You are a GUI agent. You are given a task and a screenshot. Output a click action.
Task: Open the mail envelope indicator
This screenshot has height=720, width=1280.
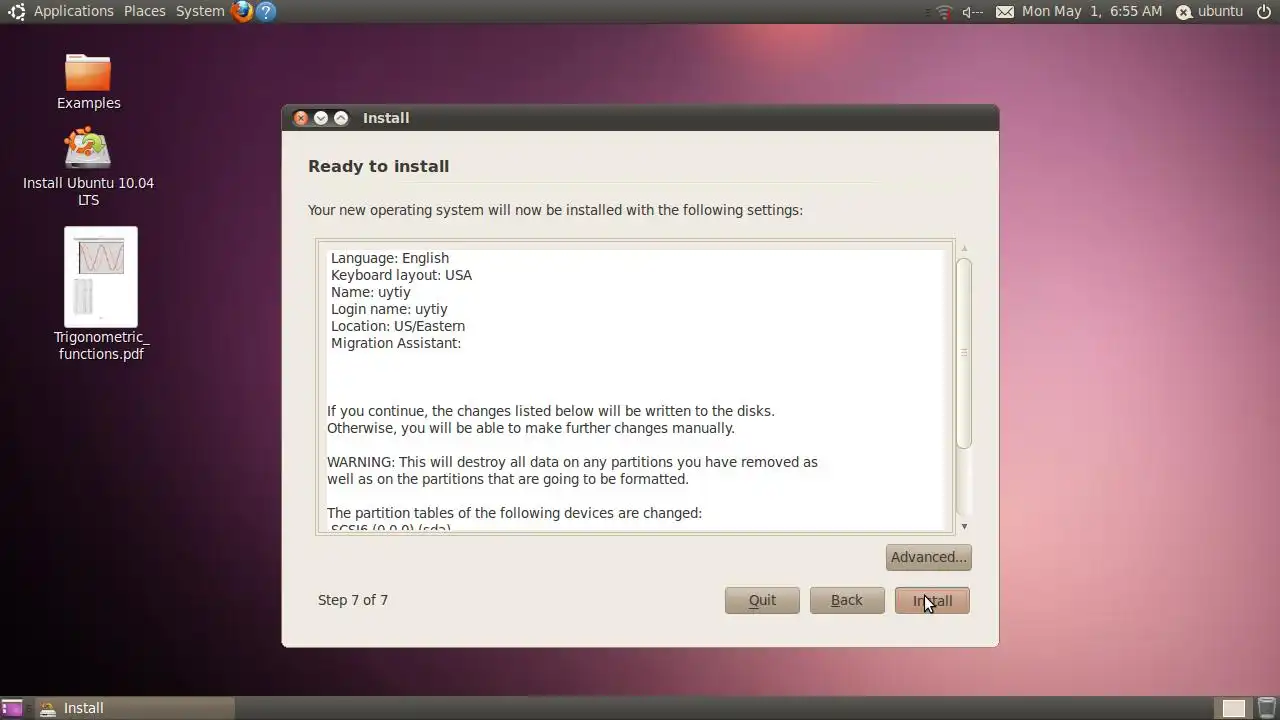[1005, 12]
